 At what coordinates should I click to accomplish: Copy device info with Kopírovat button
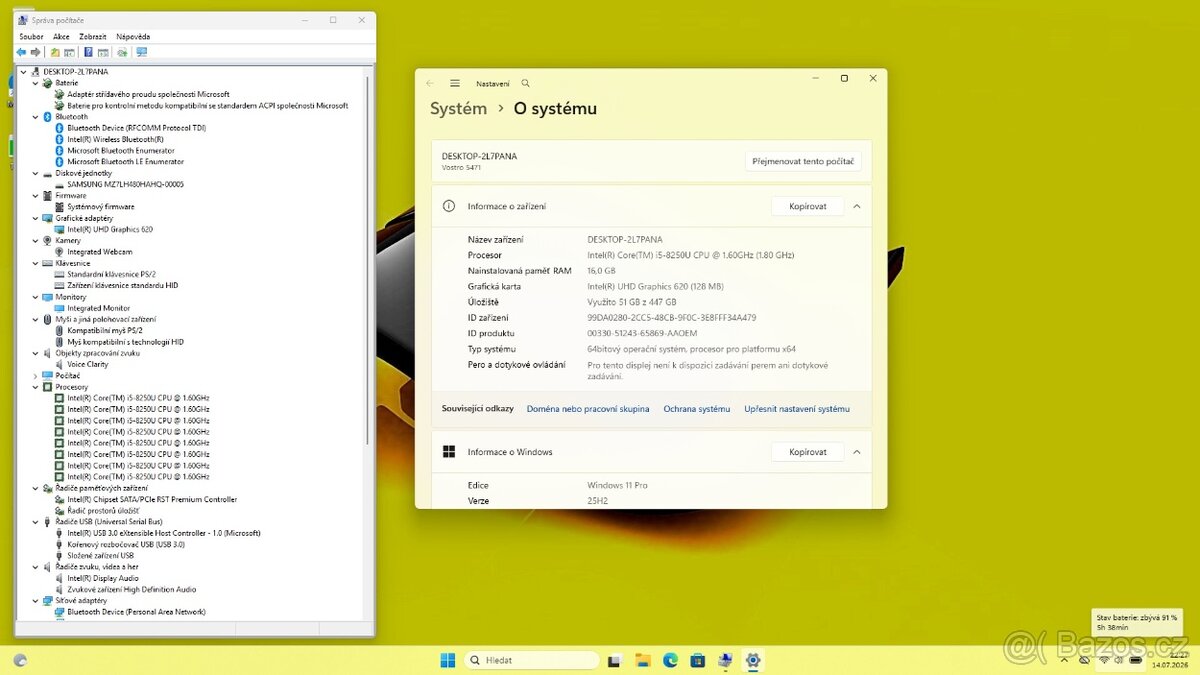(808, 206)
